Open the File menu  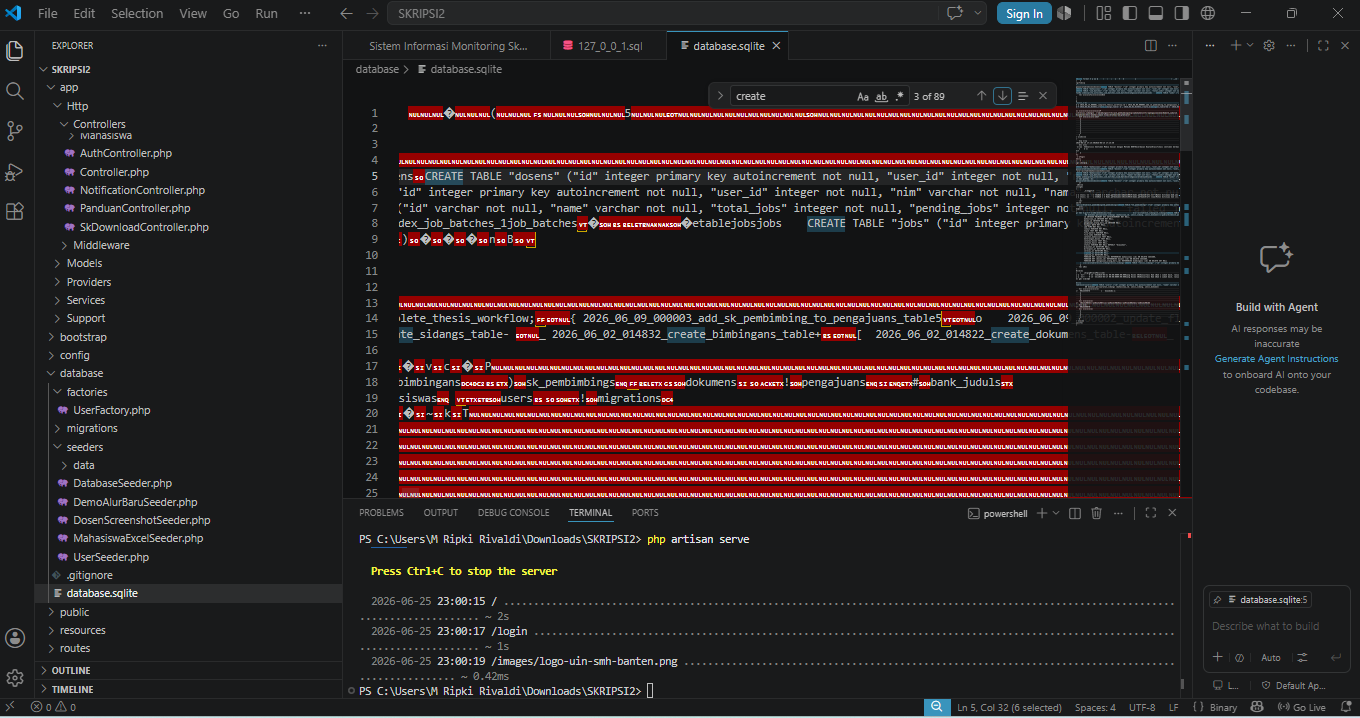pos(47,14)
